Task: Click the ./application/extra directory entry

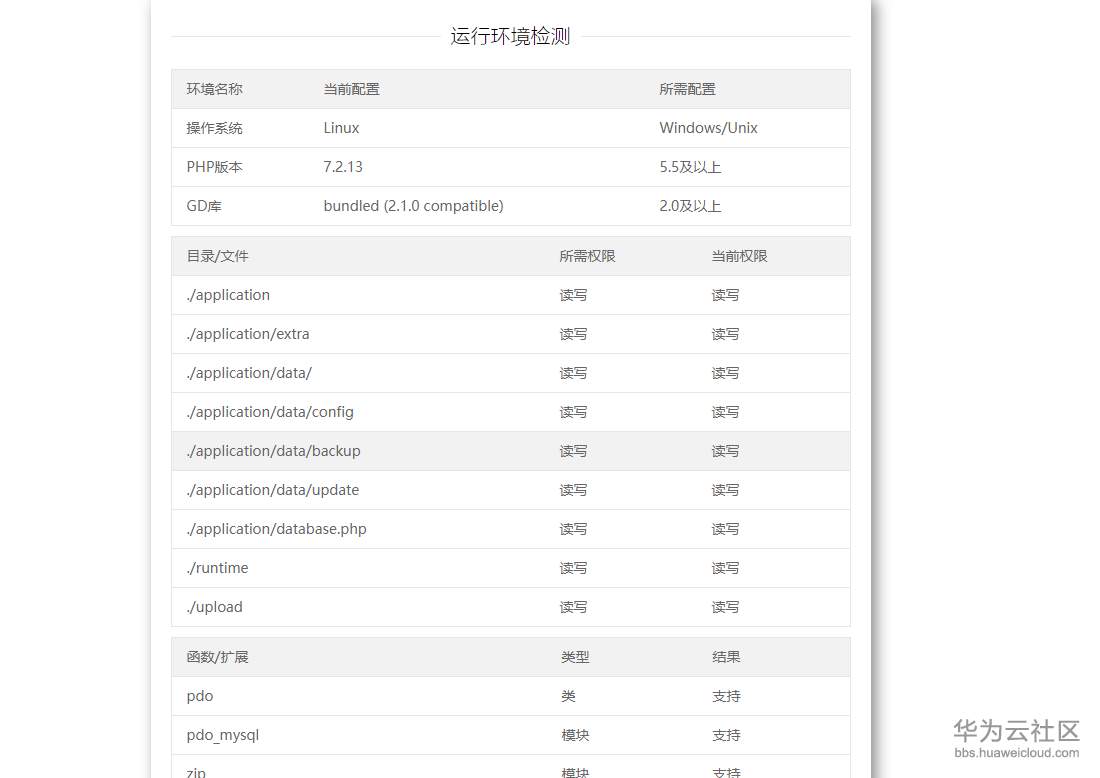Action: 248,334
